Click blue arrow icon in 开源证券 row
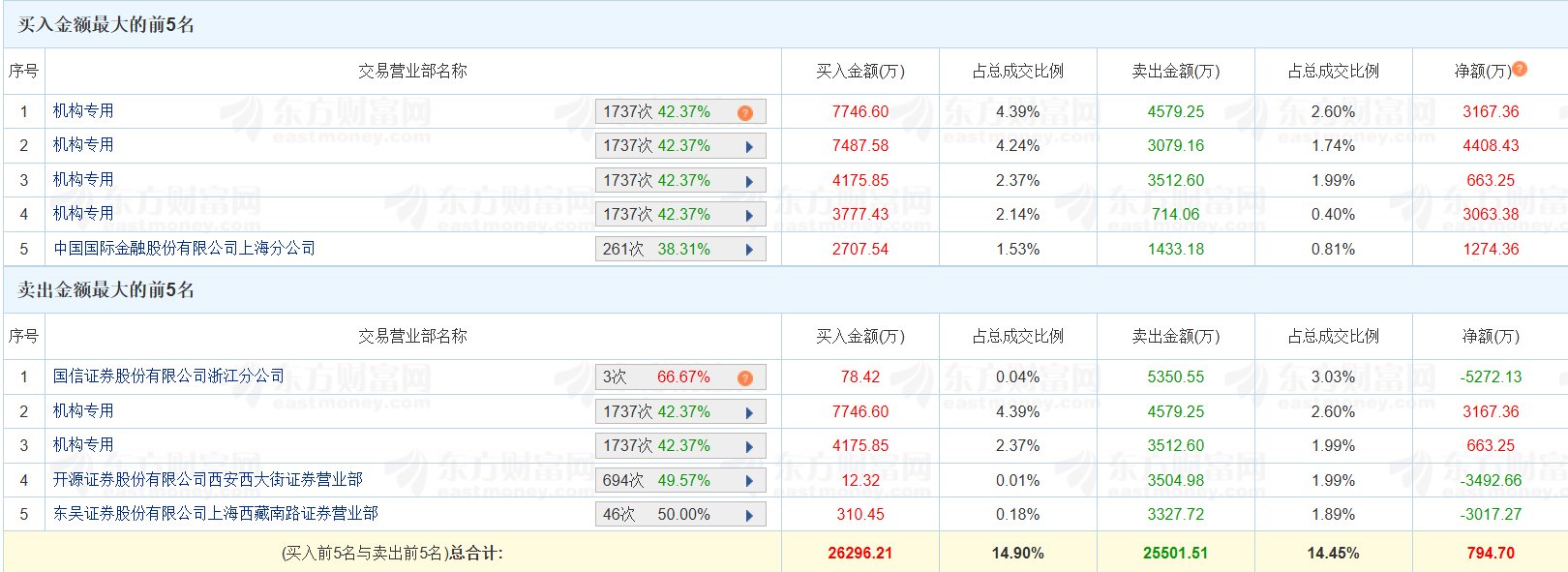1568x572 pixels. [x=749, y=481]
